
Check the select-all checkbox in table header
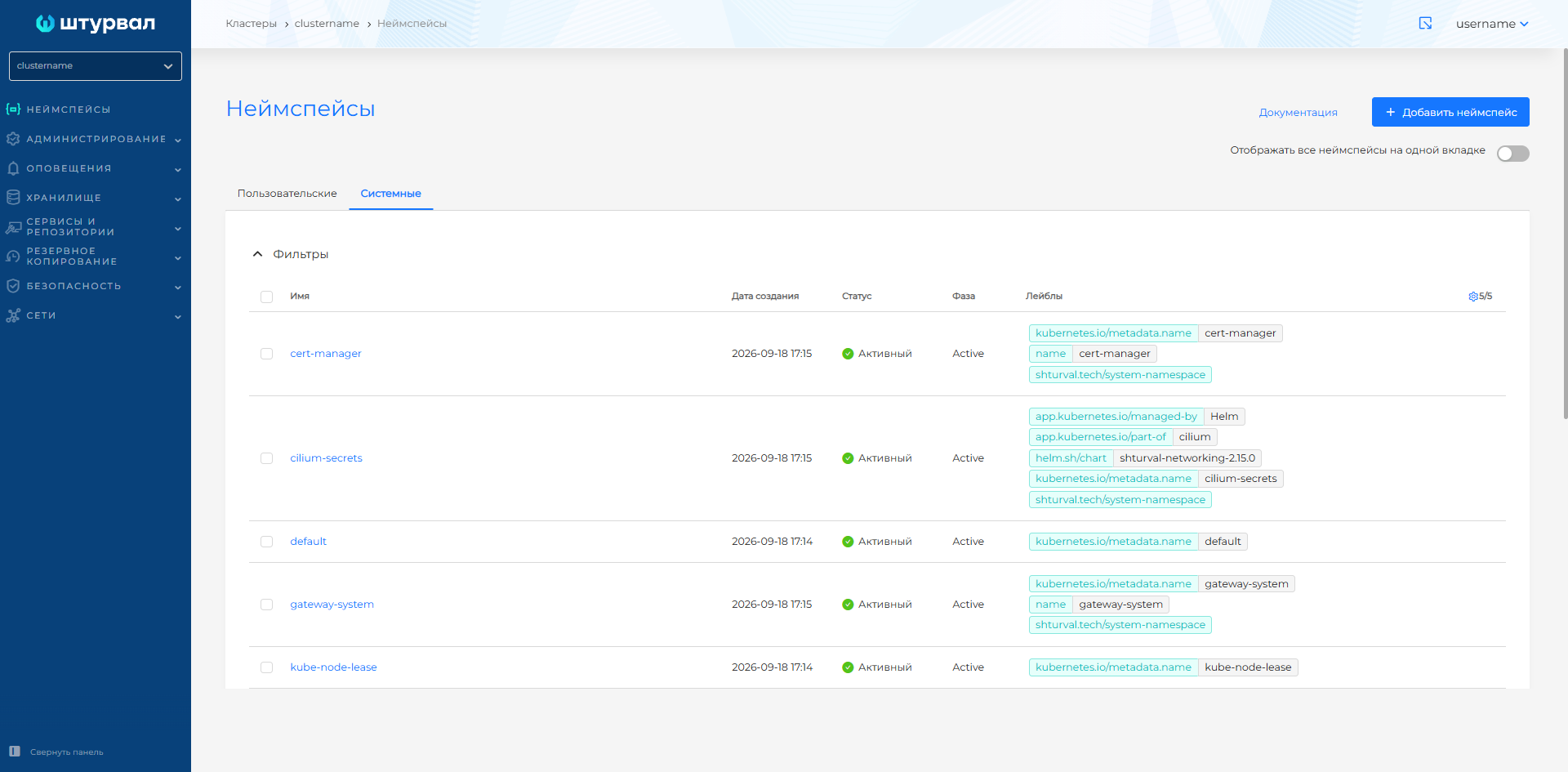pos(266,297)
